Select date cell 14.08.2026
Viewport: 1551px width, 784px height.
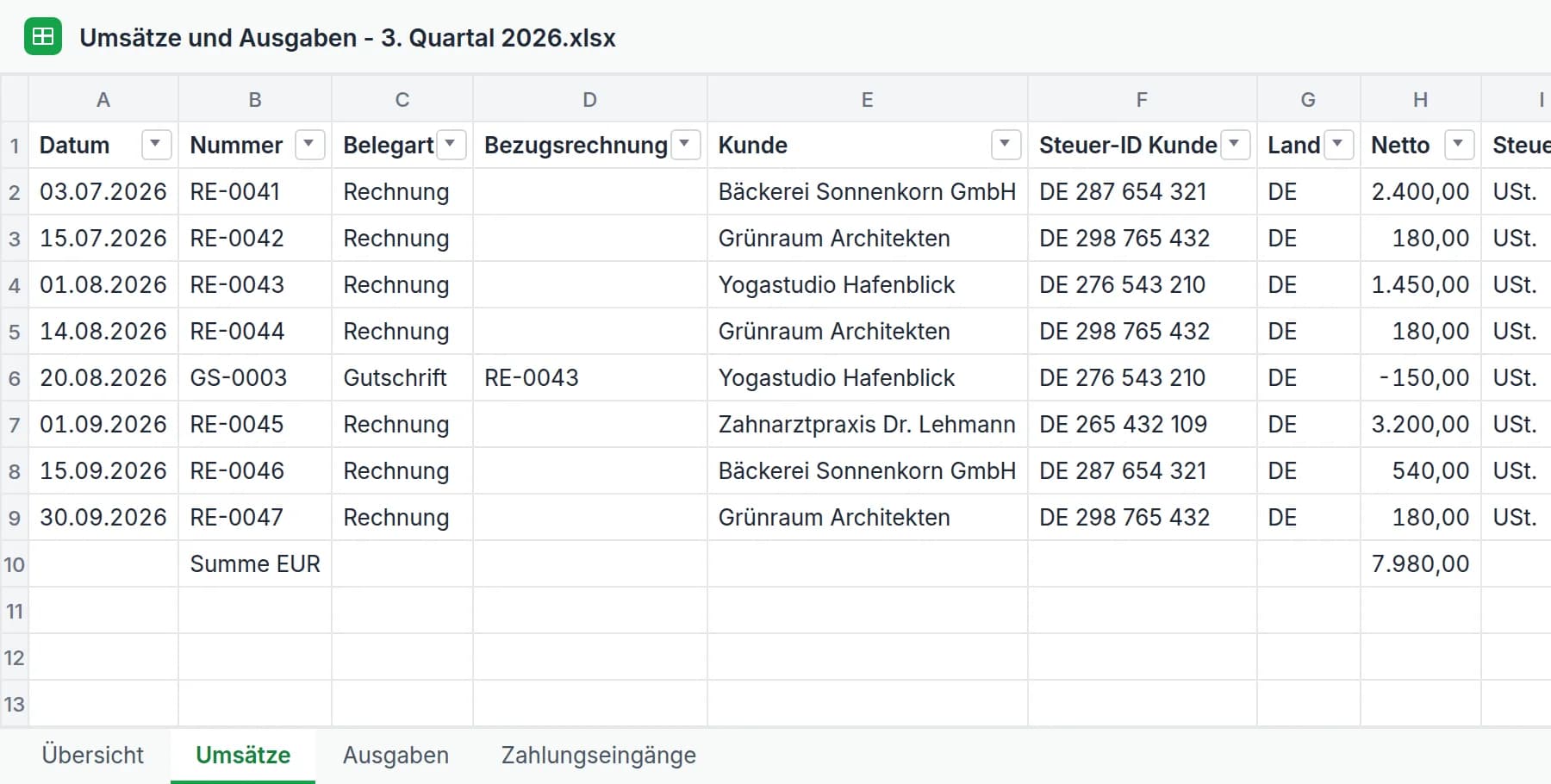(x=103, y=332)
